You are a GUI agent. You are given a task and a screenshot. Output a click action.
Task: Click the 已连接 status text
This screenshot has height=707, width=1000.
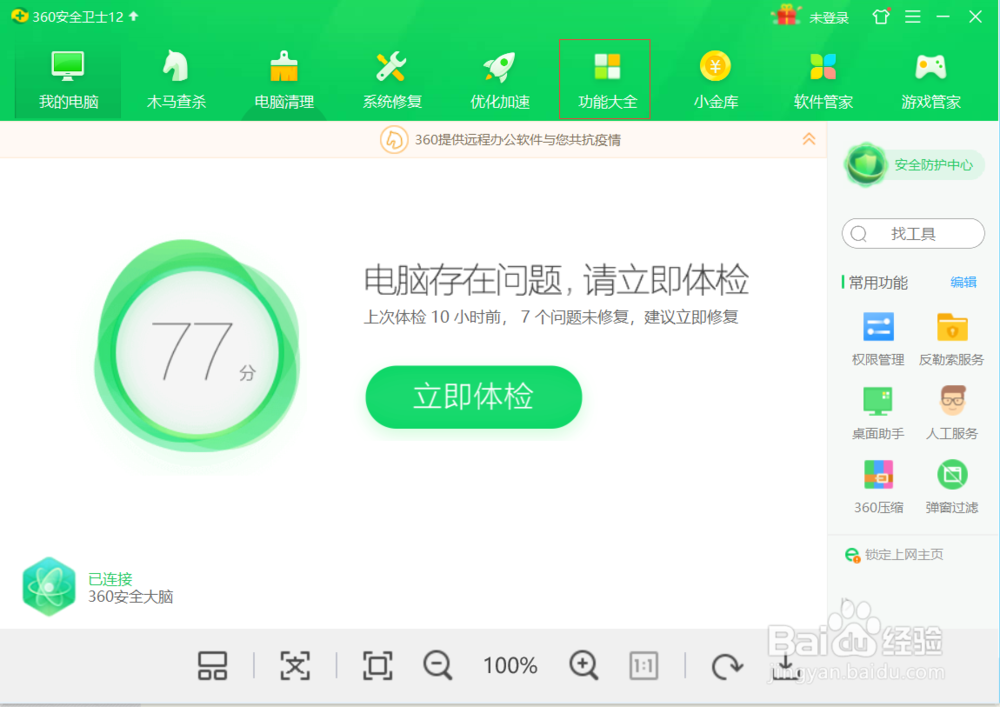(x=110, y=579)
